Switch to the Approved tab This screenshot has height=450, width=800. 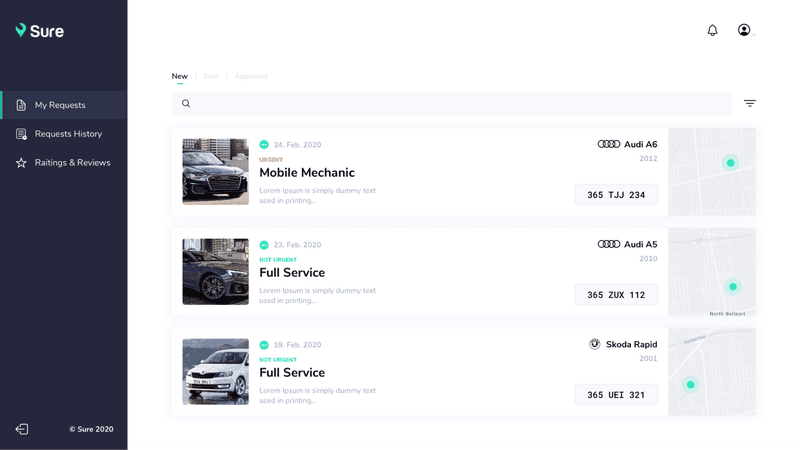pos(251,76)
